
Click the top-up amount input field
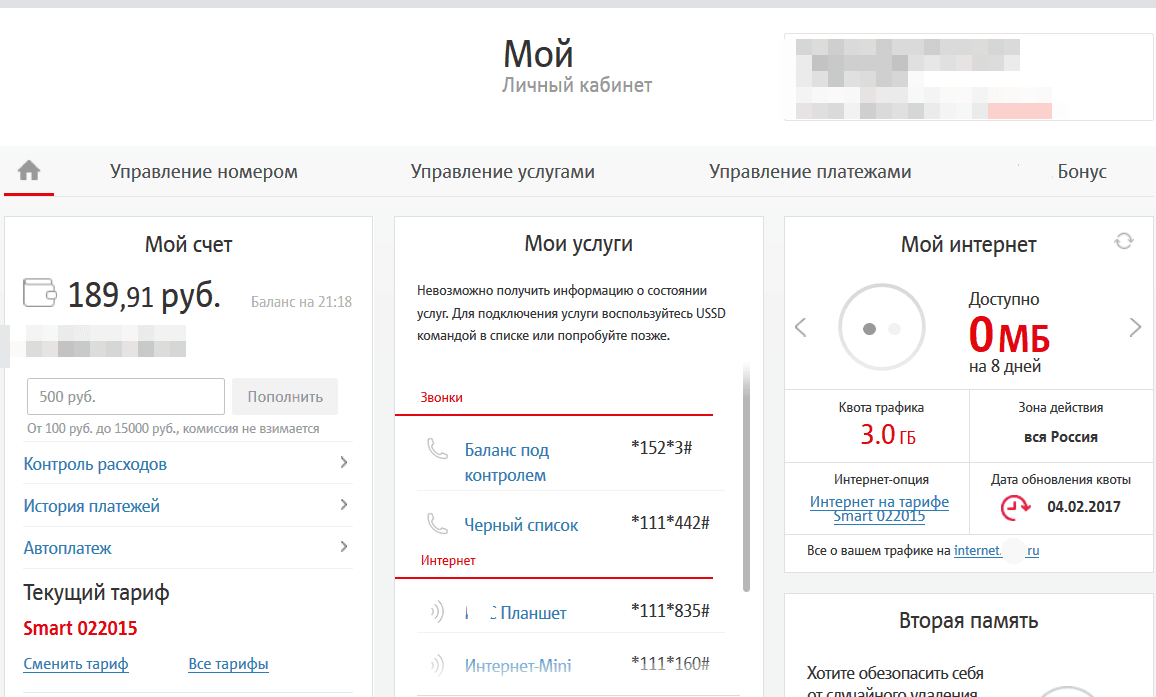(x=125, y=396)
